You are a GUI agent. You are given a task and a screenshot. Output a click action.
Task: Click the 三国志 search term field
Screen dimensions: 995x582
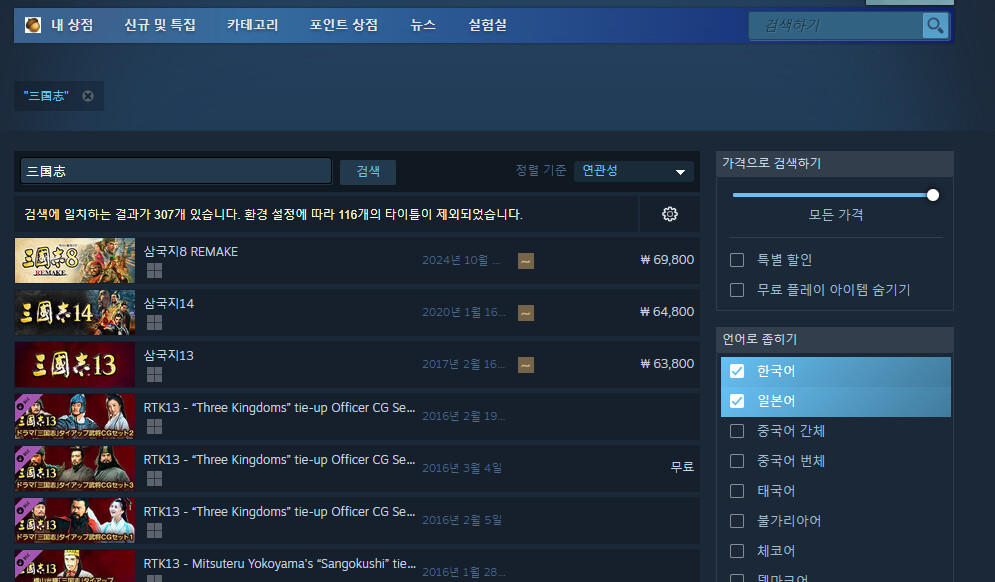176,171
